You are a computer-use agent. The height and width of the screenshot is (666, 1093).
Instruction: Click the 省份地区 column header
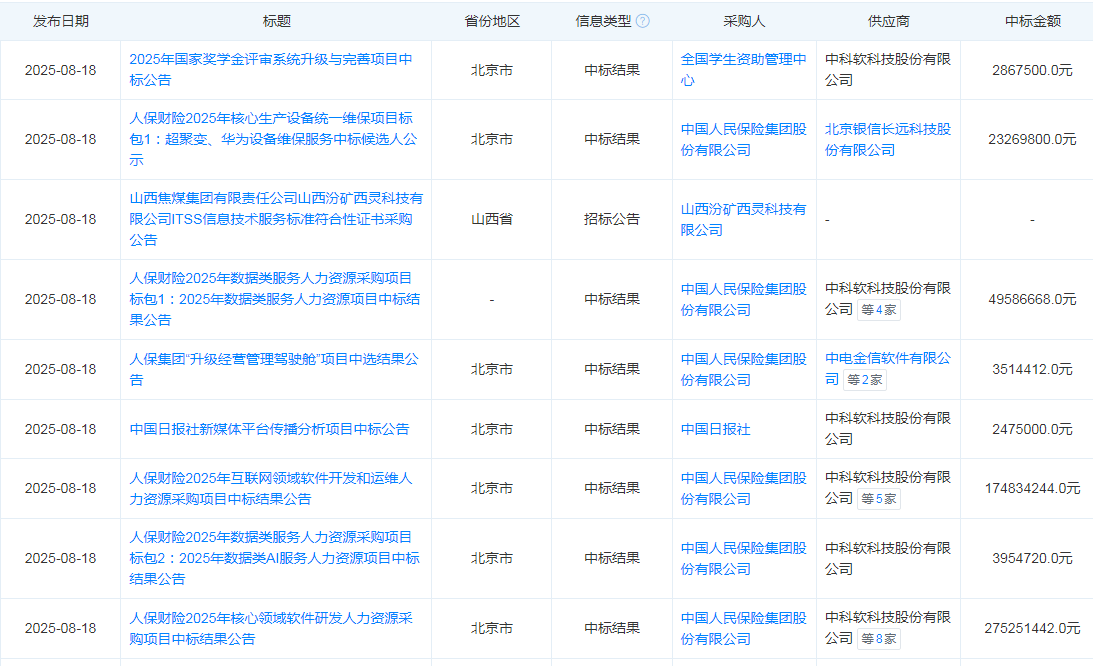pyautogui.click(x=491, y=21)
